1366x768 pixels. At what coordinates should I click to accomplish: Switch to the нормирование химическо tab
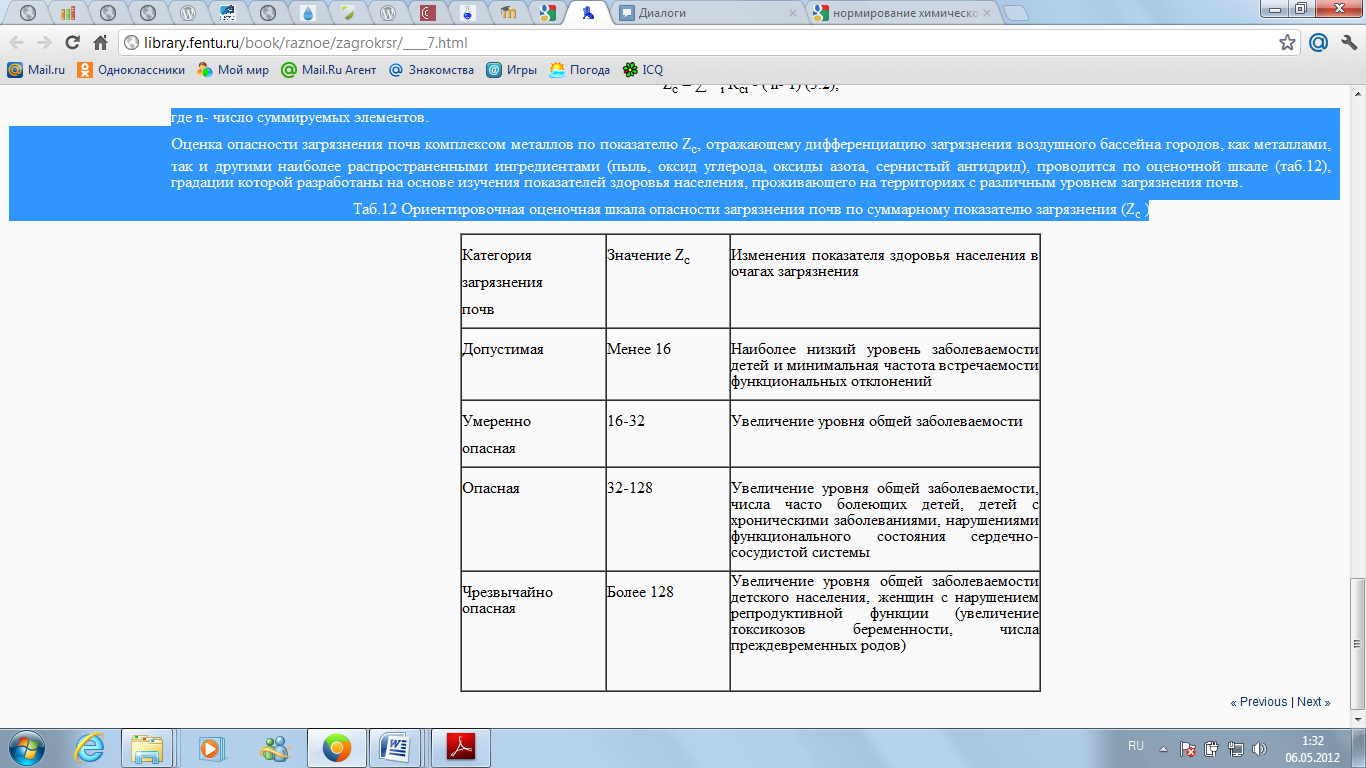coord(900,13)
